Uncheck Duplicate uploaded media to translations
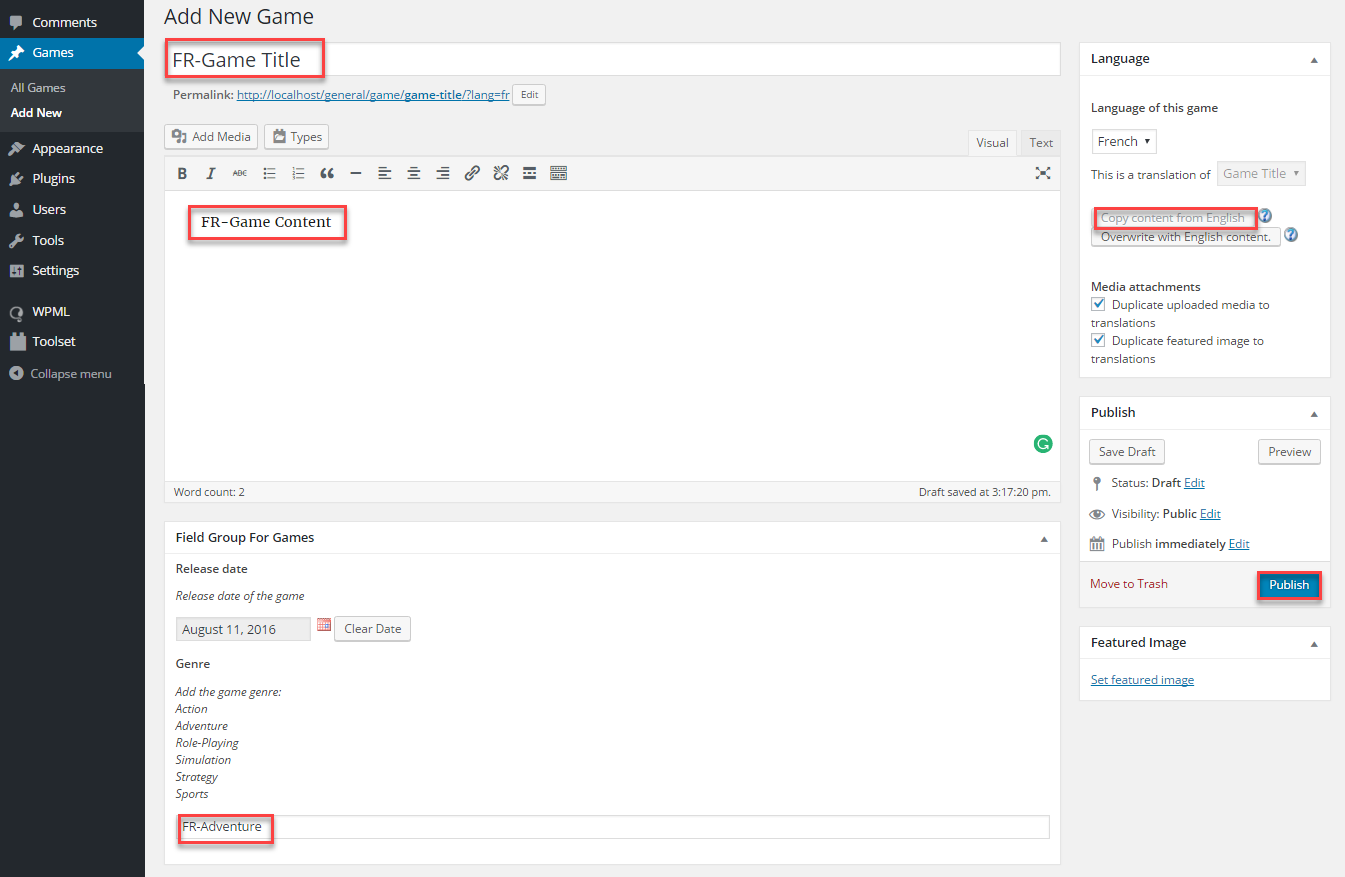This screenshot has height=877, width=1345. tap(1098, 304)
